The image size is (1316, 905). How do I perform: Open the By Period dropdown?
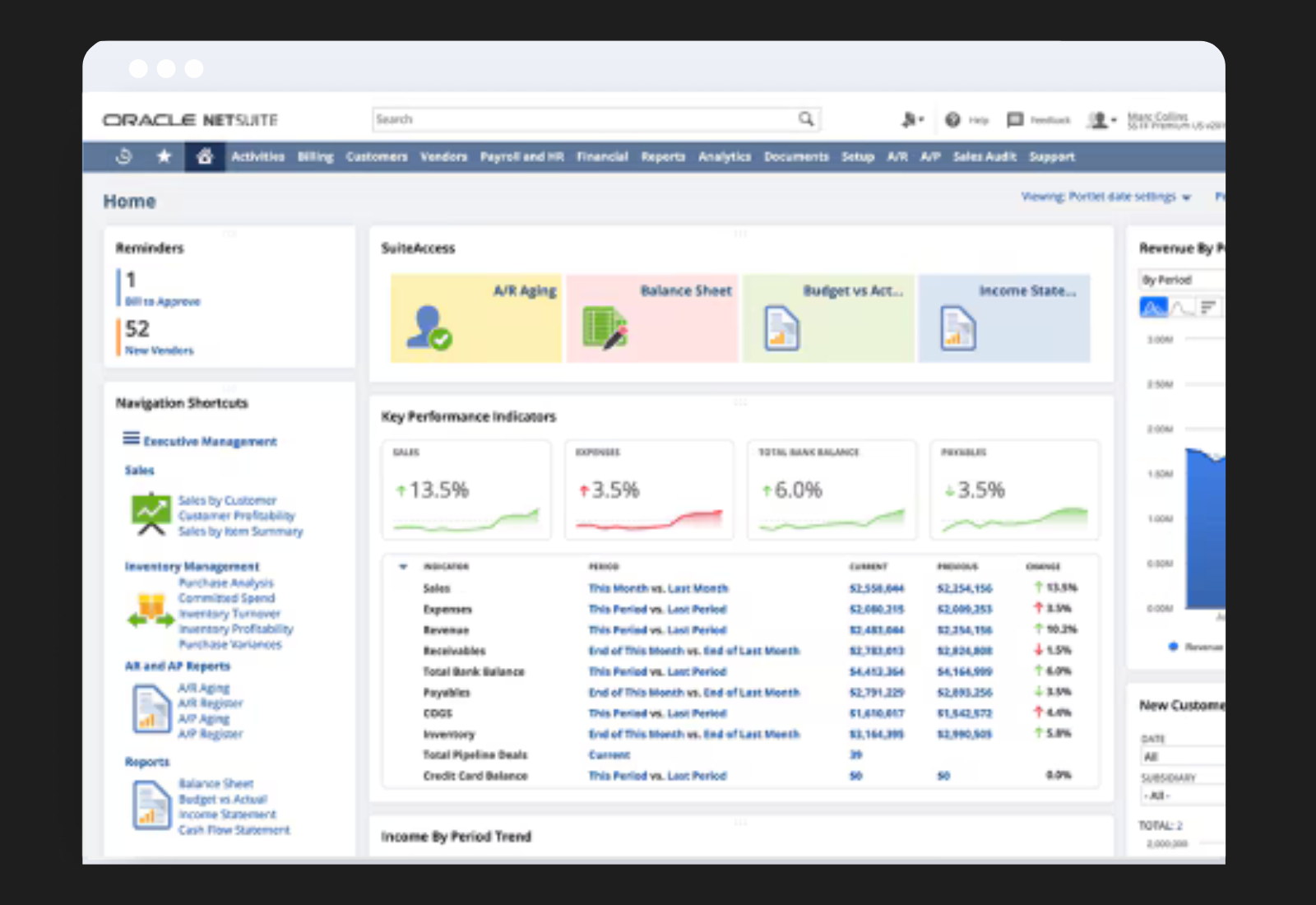coord(1182,280)
